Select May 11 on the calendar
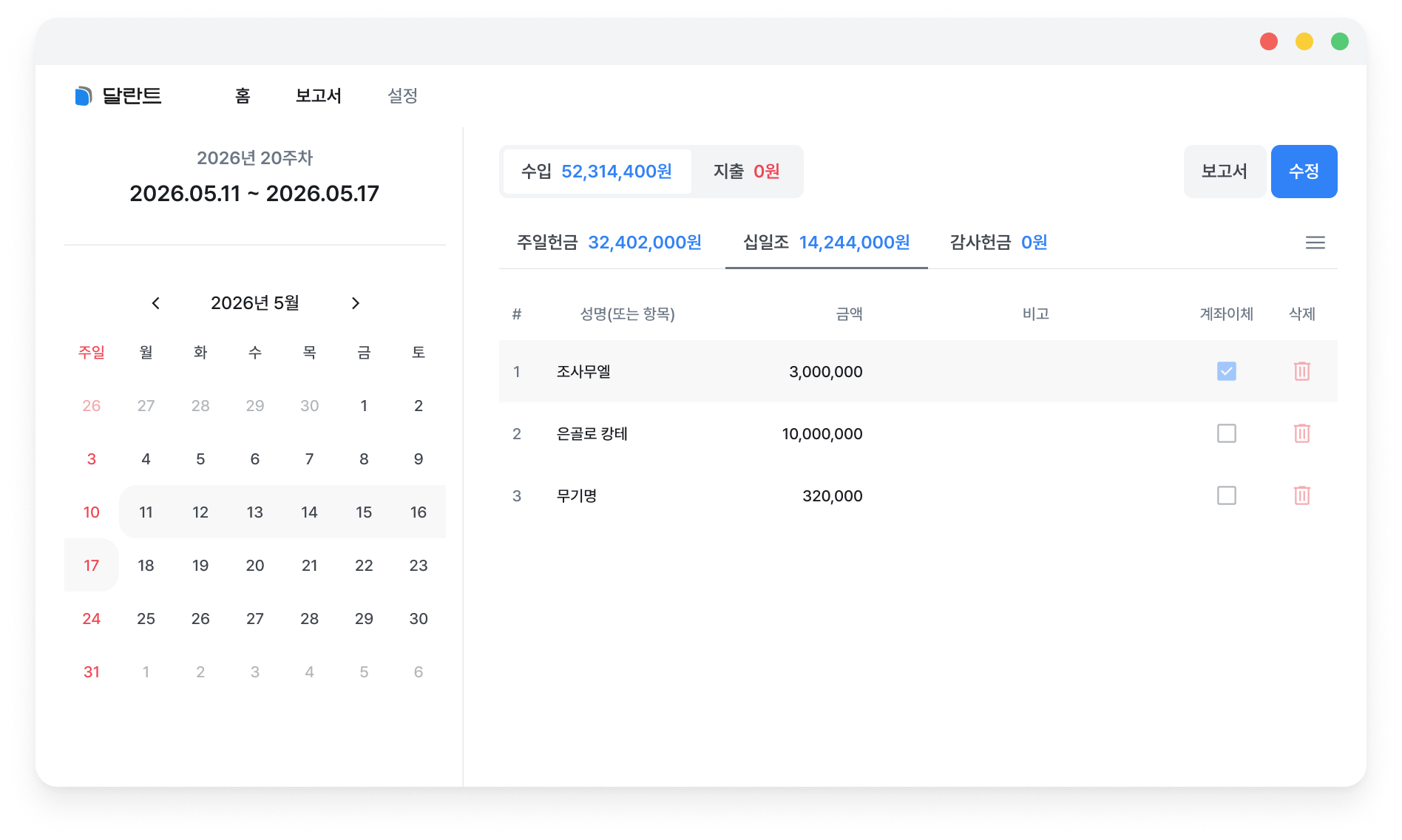The height and width of the screenshot is (840, 1402). [146, 512]
